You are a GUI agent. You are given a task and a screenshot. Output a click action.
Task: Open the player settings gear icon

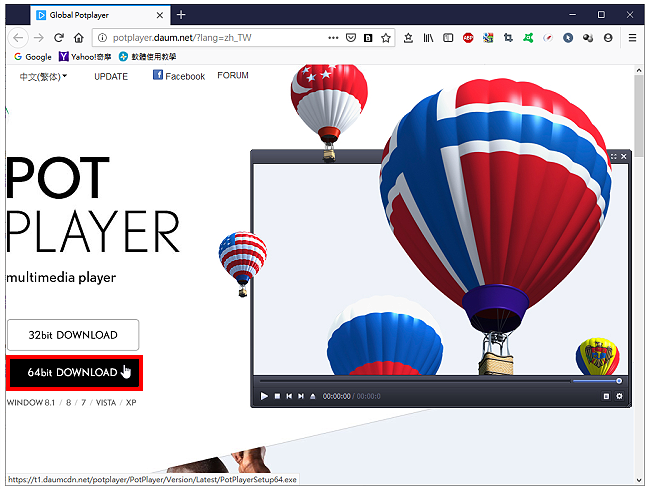pyautogui.click(x=619, y=396)
